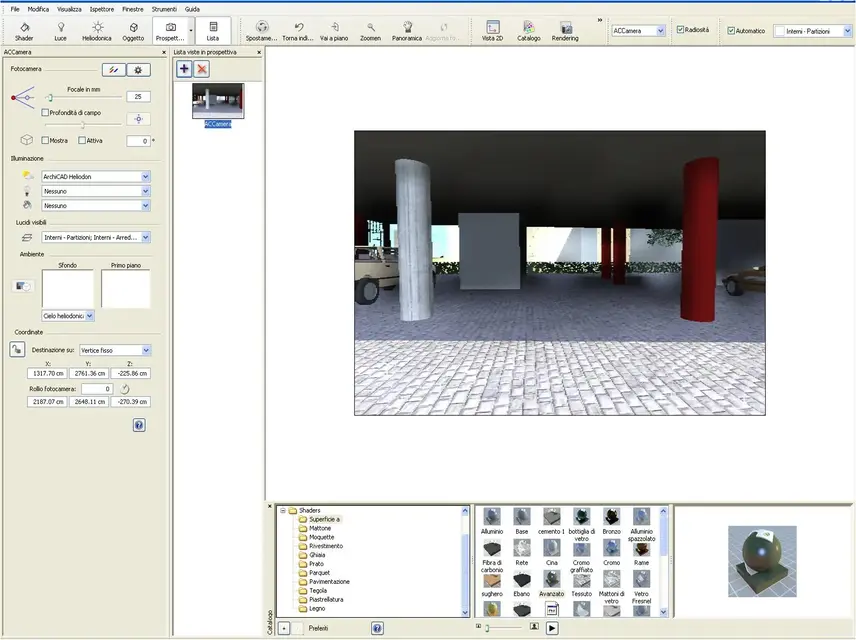The width and height of the screenshot is (856, 640).
Task: Enable the Profondità di campo checkbox
Action: pyautogui.click(x=45, y=113)
